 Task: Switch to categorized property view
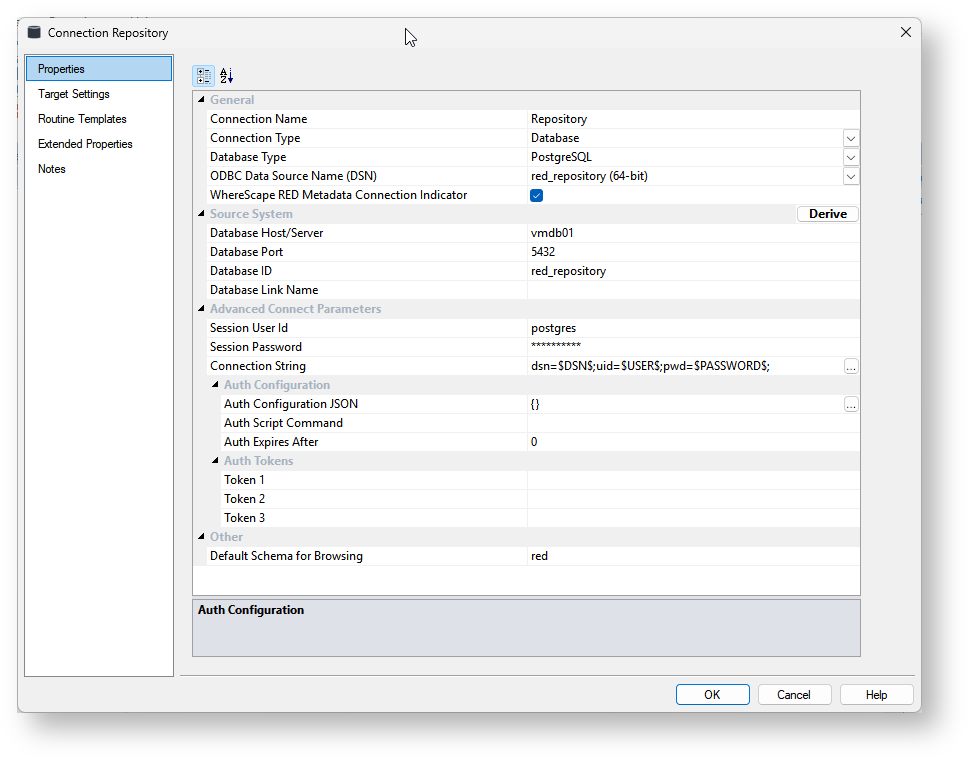[204, 76]
